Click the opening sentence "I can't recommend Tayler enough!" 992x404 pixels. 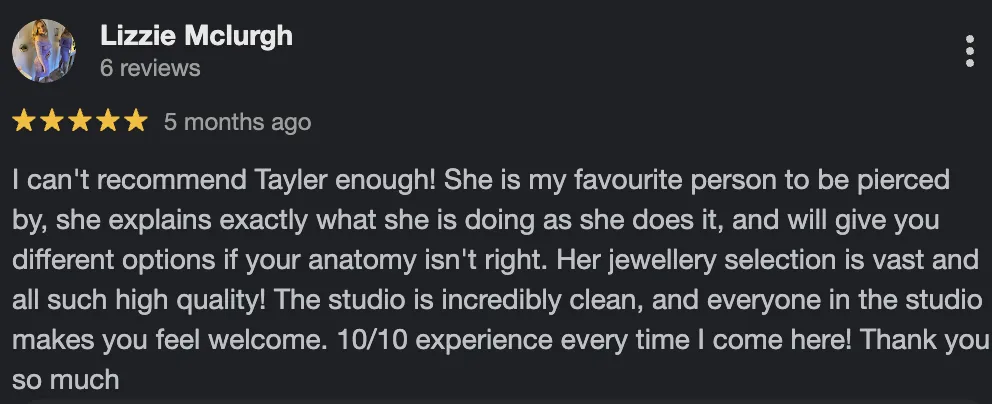pos(224,181)
